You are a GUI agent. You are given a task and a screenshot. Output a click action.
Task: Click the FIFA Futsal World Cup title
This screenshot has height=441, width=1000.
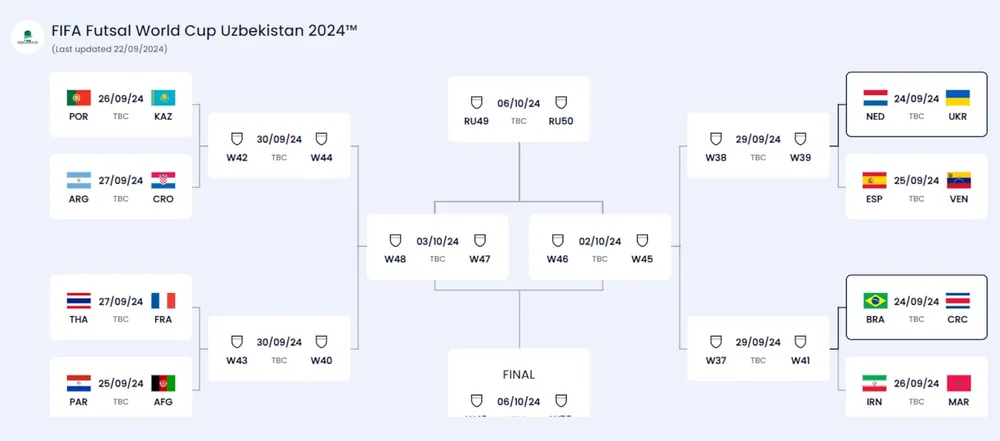click(x=204, y=31)
